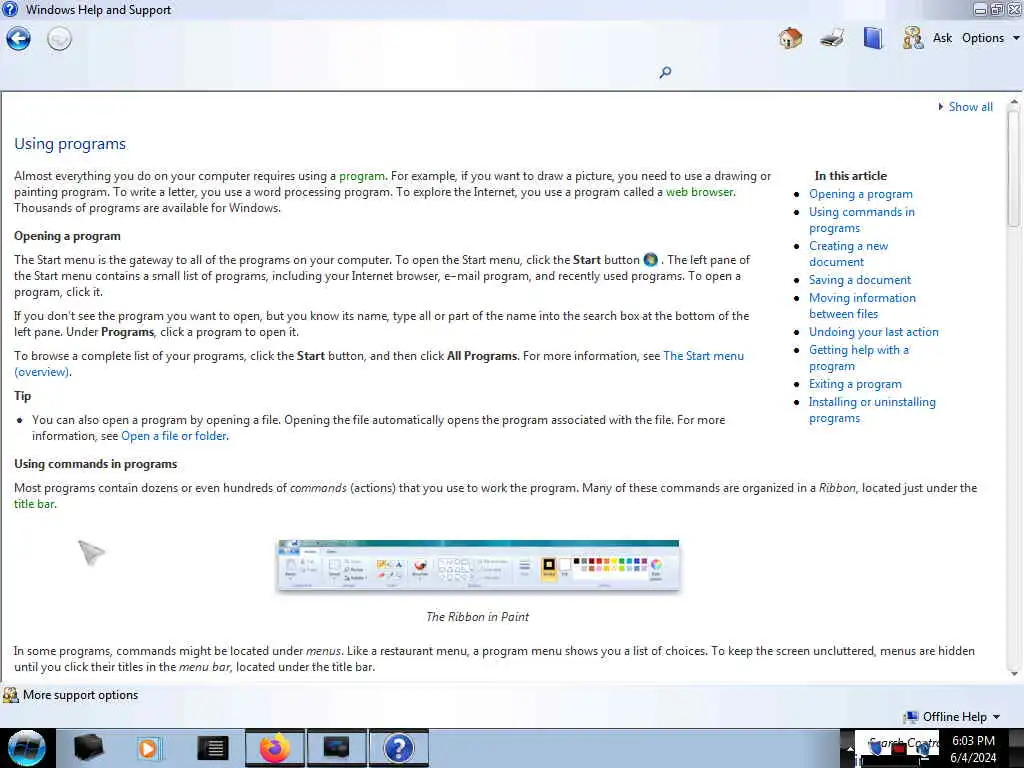Open the Windows Start button

(x=26, y=748)
